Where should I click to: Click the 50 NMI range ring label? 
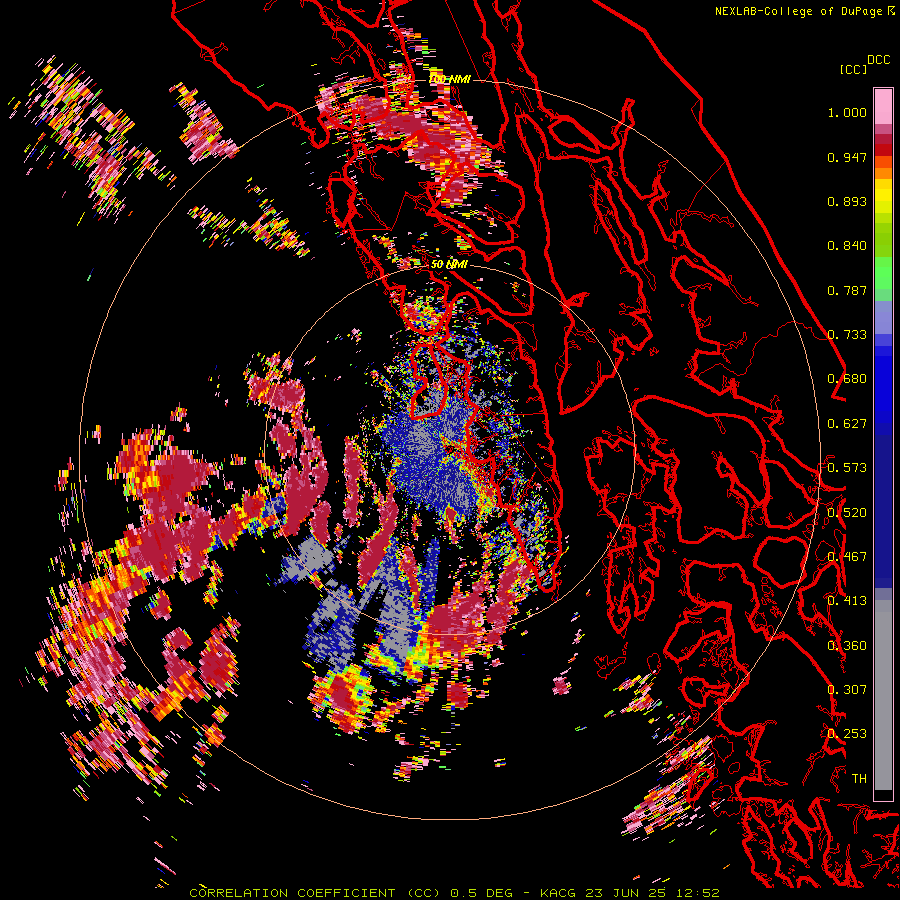click(449, 265)
